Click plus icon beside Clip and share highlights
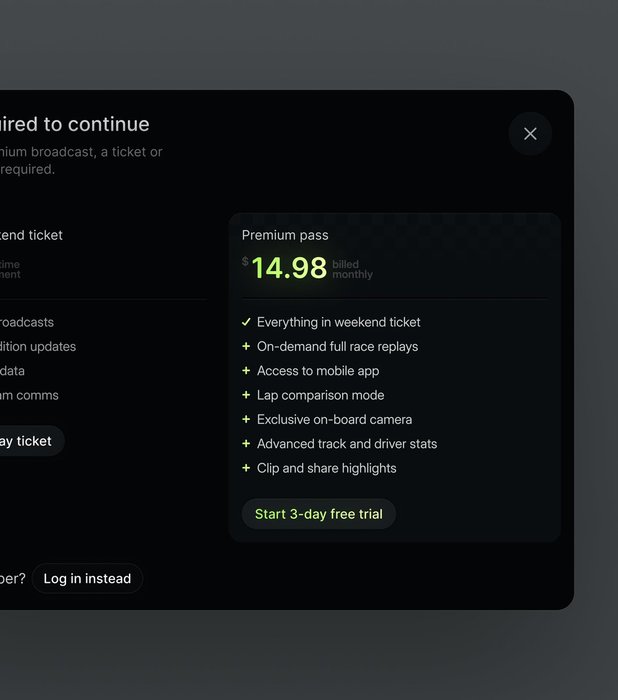Image resolution: width=618 pixels, height=700 pixels. (x=246, y=468)
